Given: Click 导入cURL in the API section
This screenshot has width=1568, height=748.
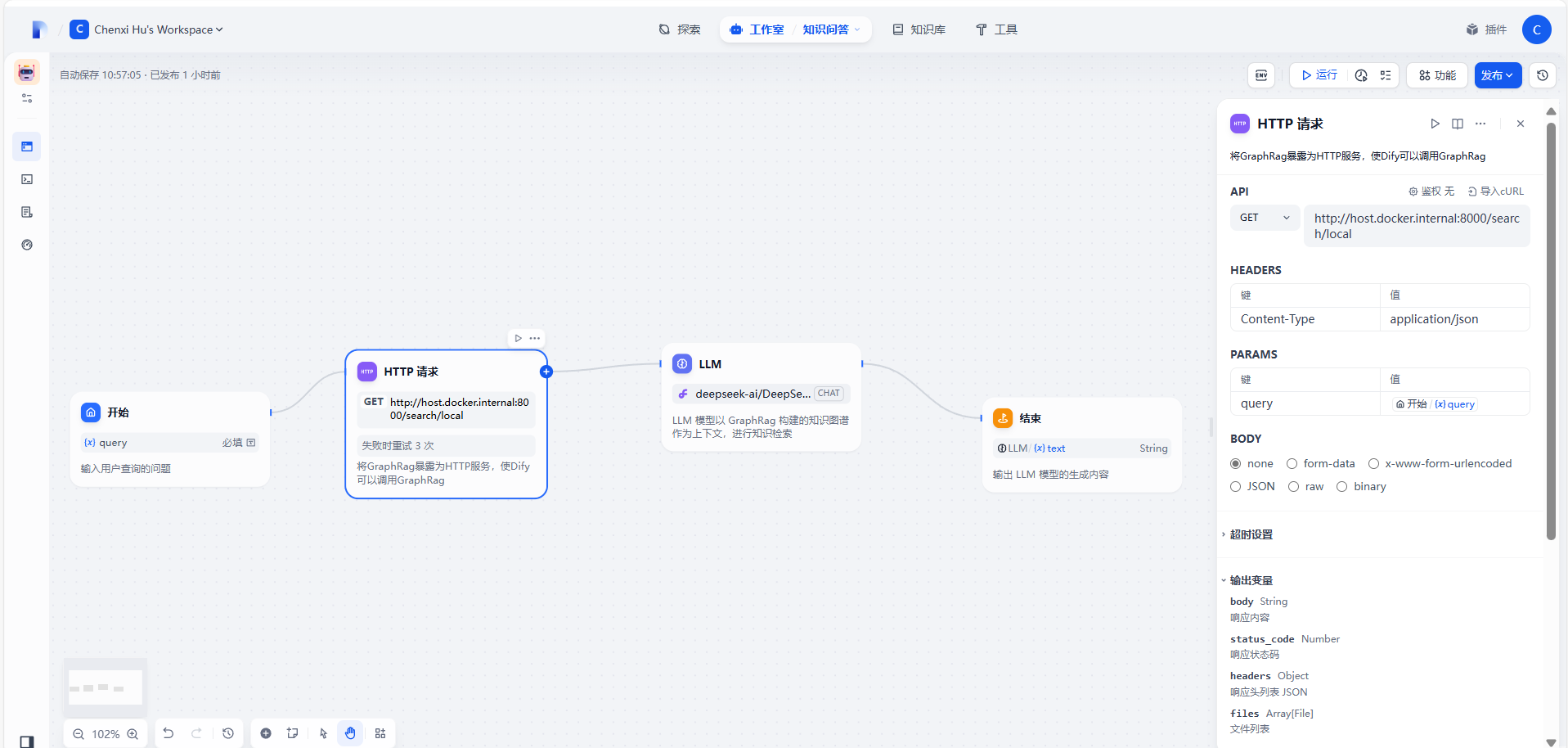Looking at the screenshot, I should 1496,191.
